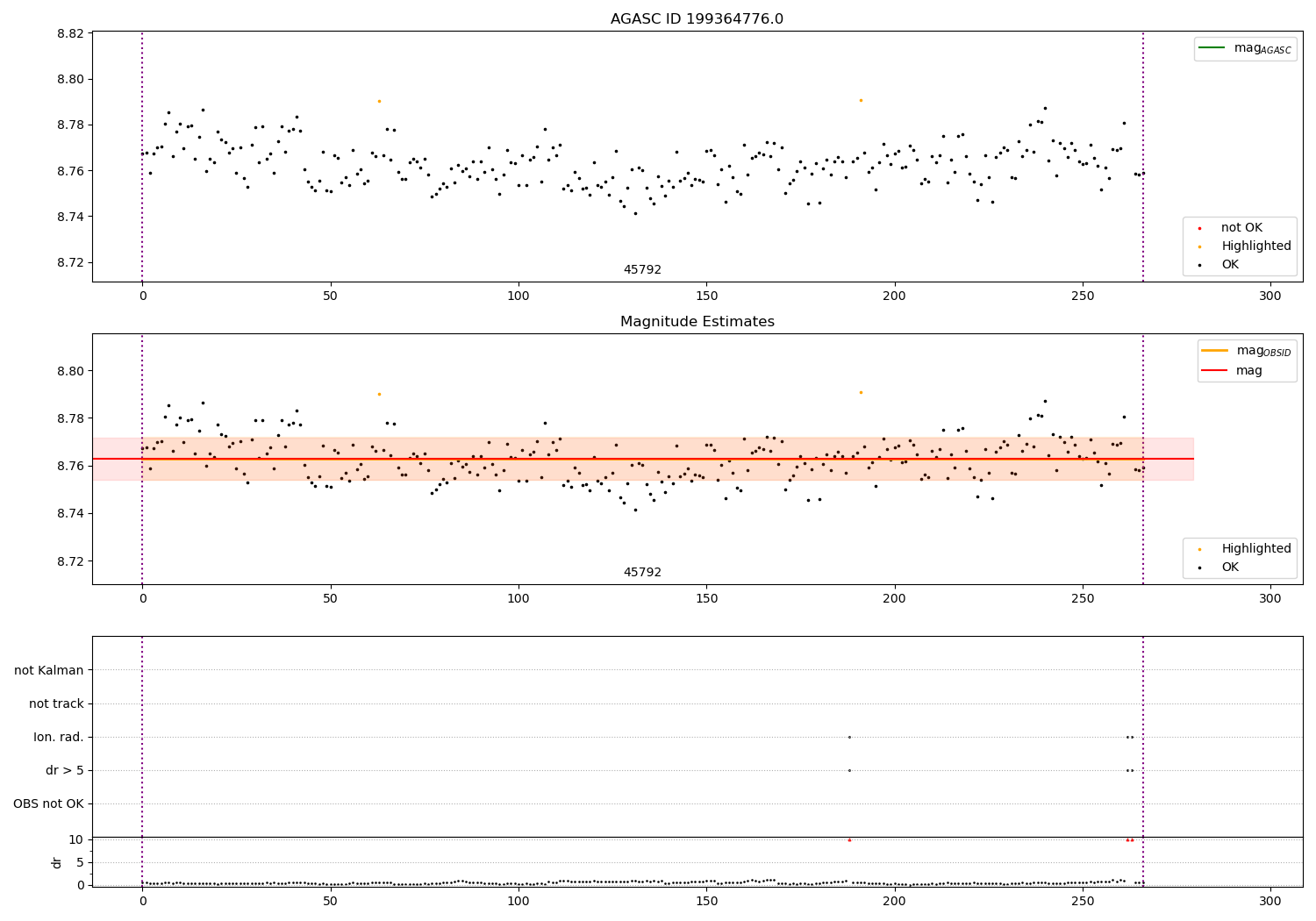This screenshot has height=921, width=1316.
Task: Click the "10" tick on dr axis
Action: pyautogui.click(x=75, y=839)
